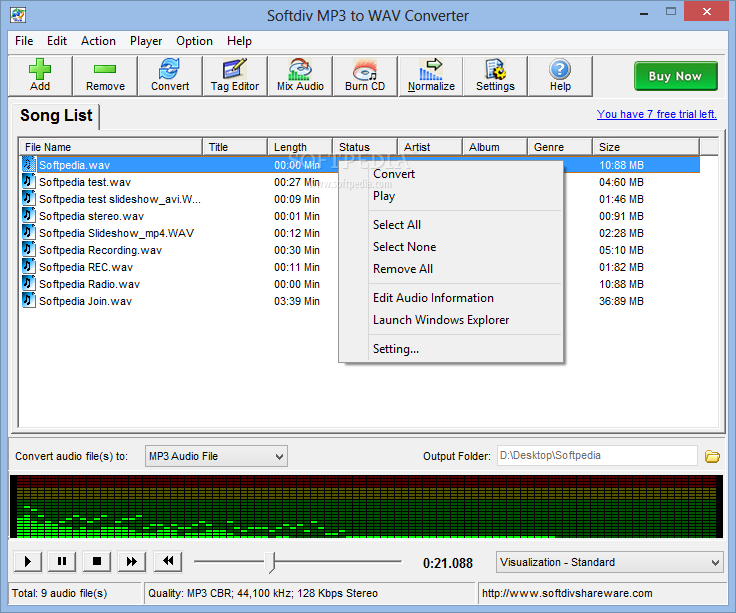Screen dimensions: 736x613
Task: Open the Player menu
Action: point(146,41)
